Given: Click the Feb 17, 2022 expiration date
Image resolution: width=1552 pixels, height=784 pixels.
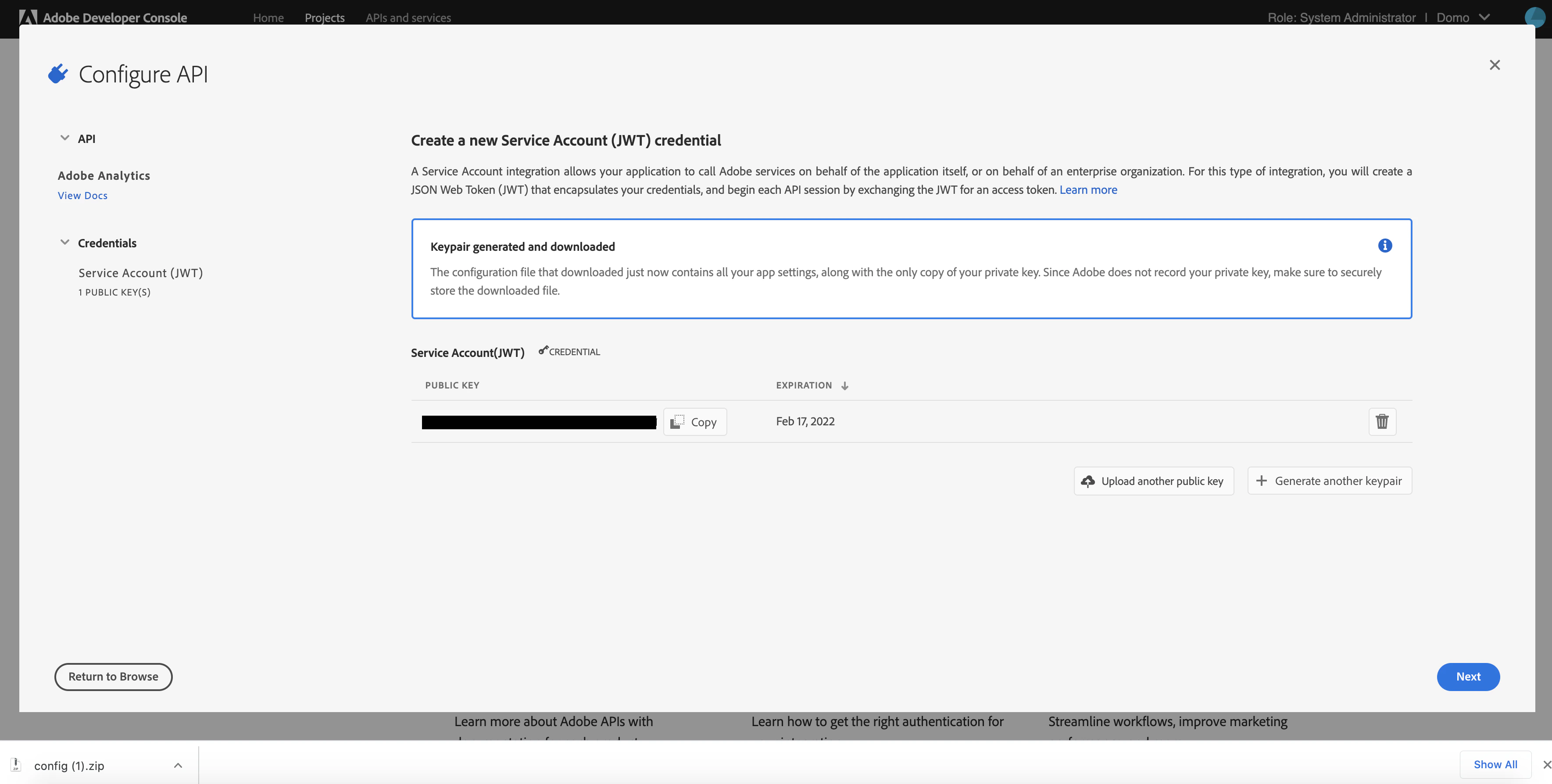Looking at the screenshot, I should [805, 421].
